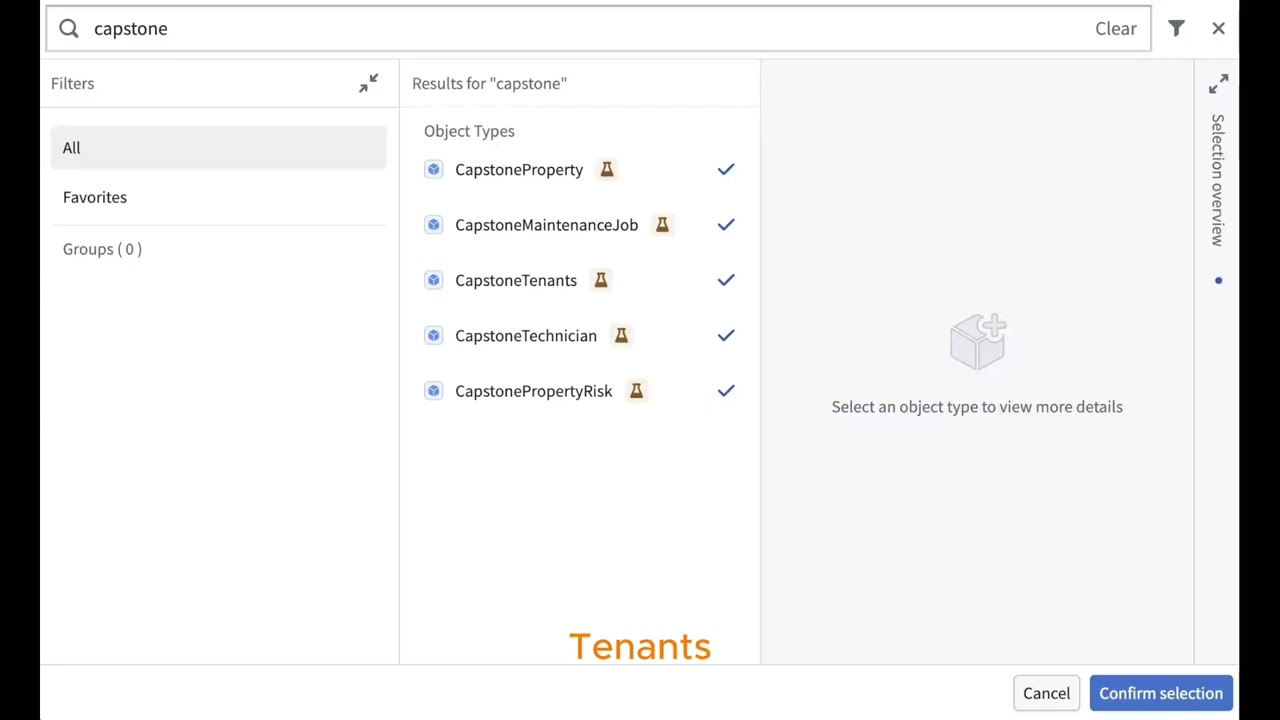Click the CapstonePropertyRisk cube icon

[x=433, y=391]
